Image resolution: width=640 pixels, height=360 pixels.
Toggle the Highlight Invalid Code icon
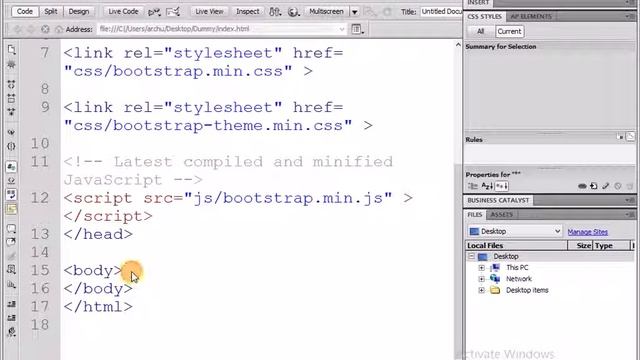pyautogui.click(x=11, y=180)
